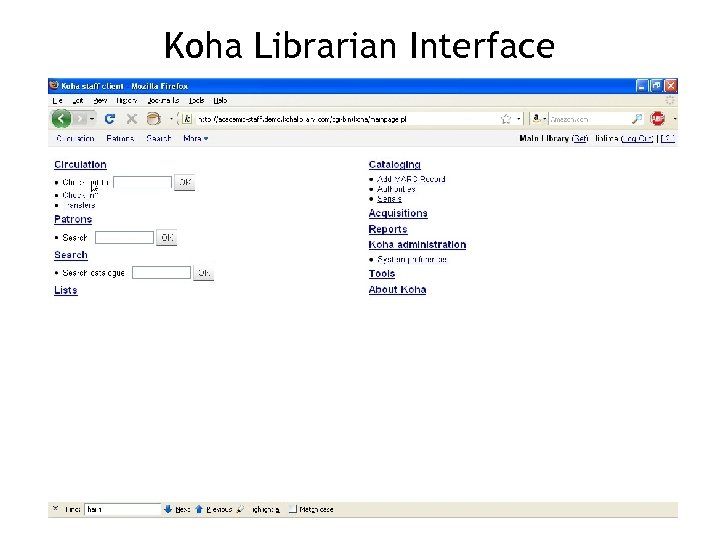
Task: Select Circulation in Koha top navigation
Action: (x=75, y=138)
